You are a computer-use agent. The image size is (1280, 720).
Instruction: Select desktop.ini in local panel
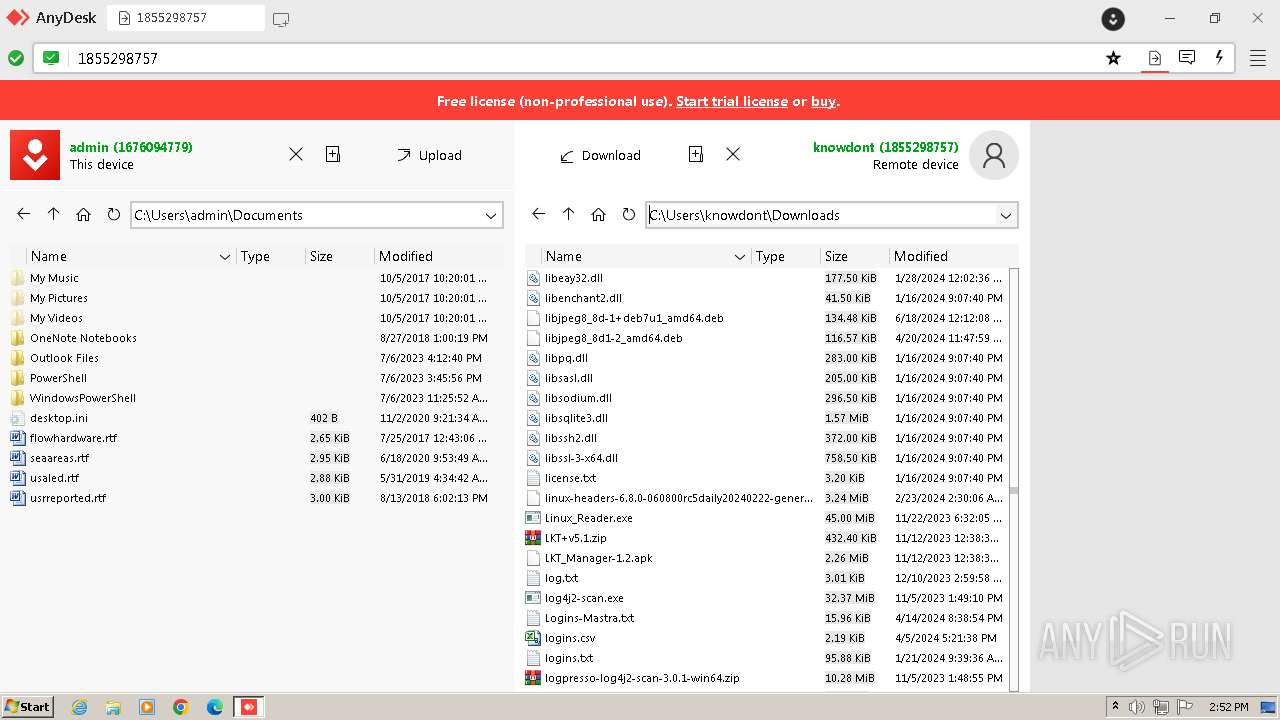(59, 418)
